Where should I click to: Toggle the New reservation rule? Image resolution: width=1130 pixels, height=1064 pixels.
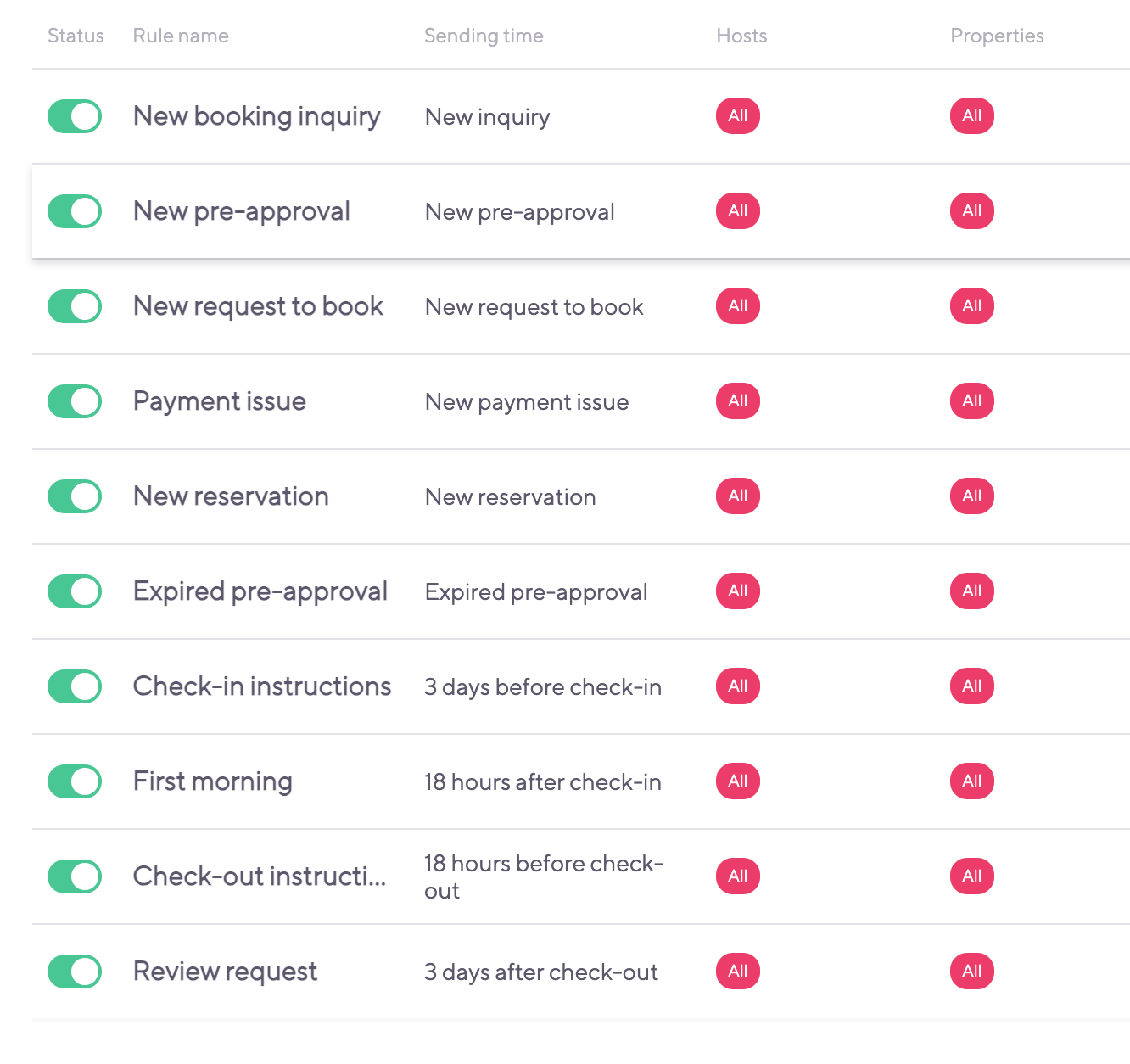[x=74, y=496]
